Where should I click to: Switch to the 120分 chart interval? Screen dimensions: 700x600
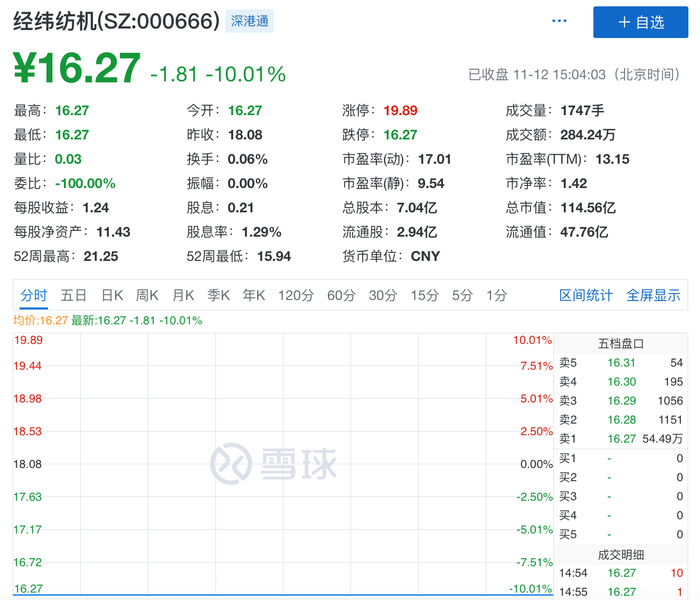296,295
